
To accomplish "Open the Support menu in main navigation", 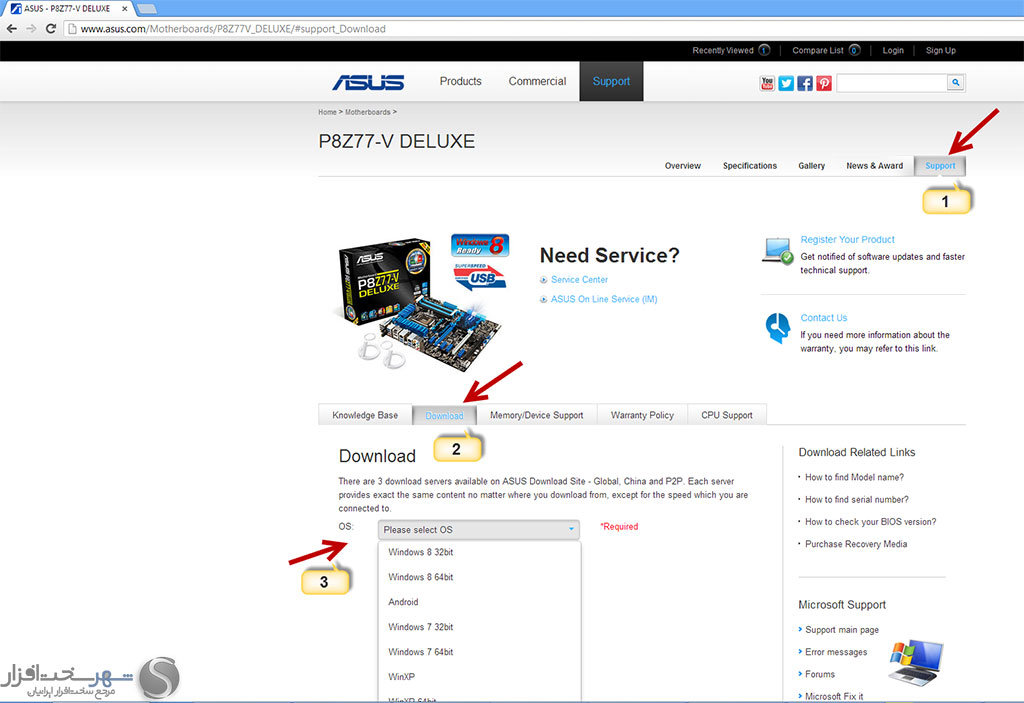I will [611, 81].
